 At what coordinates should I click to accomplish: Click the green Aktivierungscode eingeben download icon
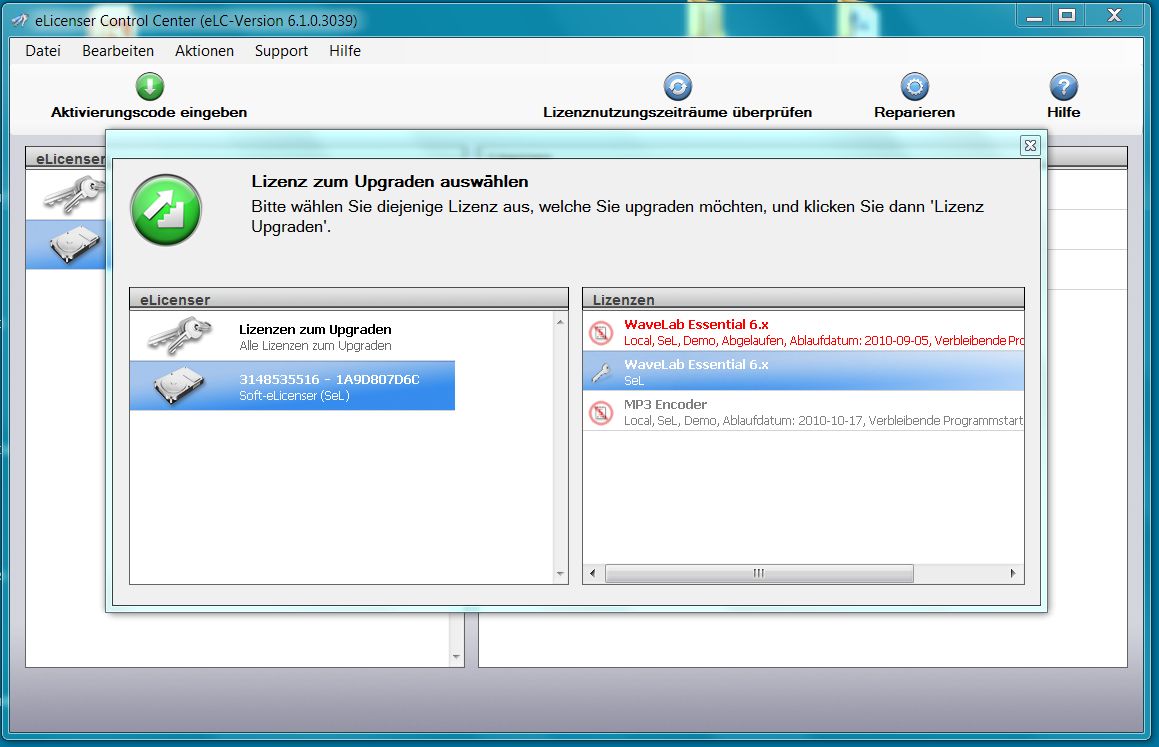[150, 86]
